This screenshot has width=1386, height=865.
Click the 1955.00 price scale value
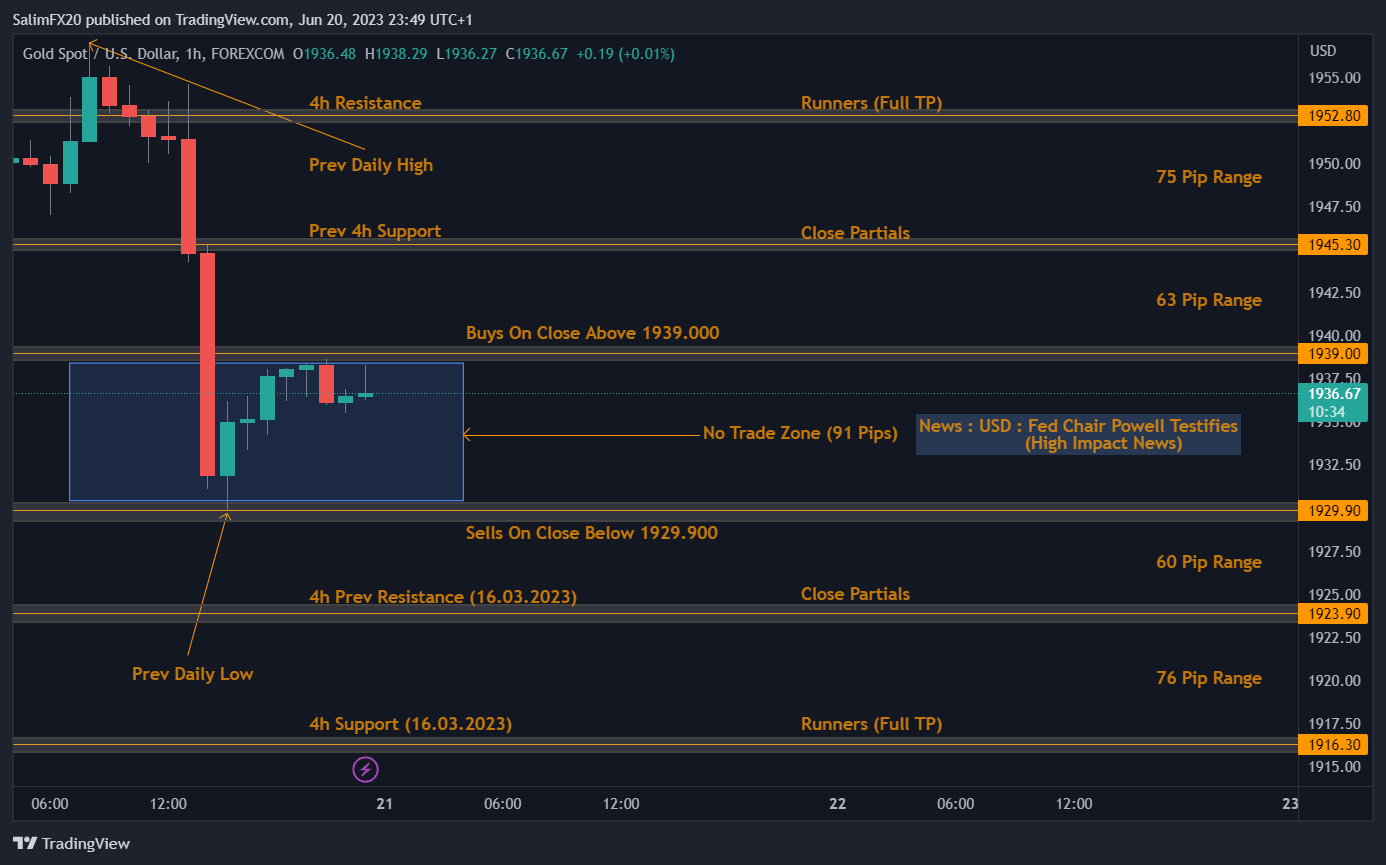1336,78
